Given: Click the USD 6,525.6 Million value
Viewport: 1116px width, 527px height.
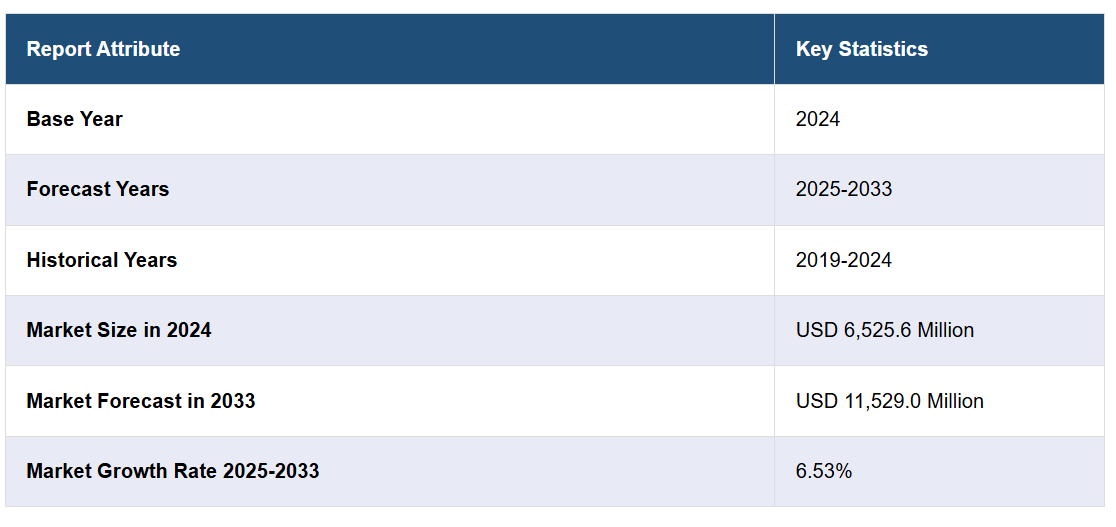Looking at the screenshot, I should 884,330.
